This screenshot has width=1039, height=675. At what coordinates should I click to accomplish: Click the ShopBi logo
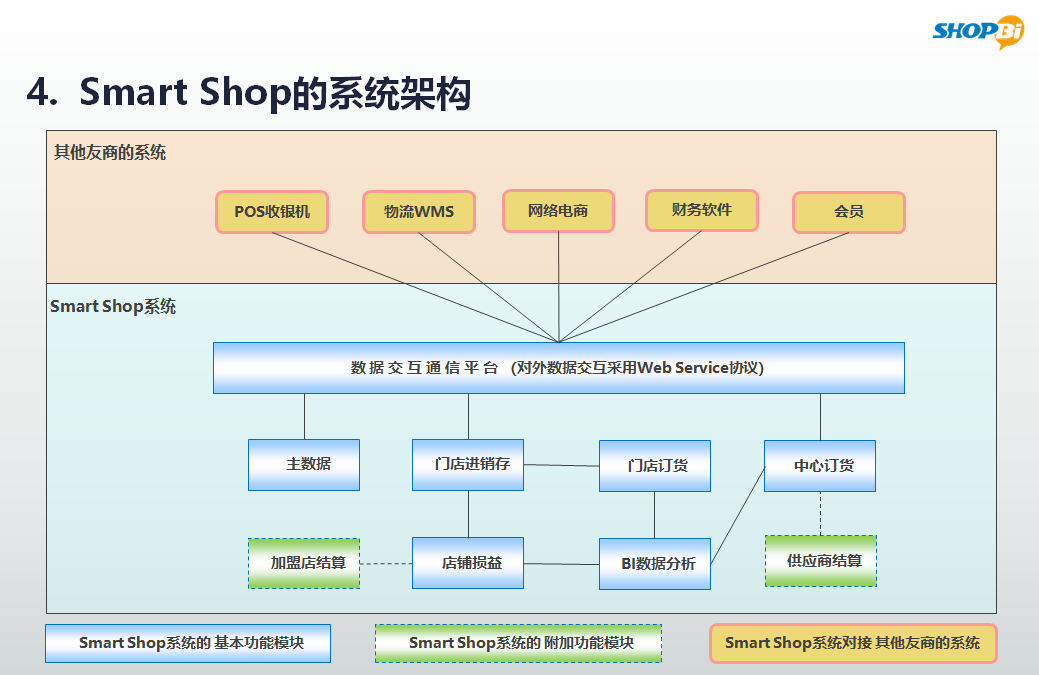click(978, 32)
